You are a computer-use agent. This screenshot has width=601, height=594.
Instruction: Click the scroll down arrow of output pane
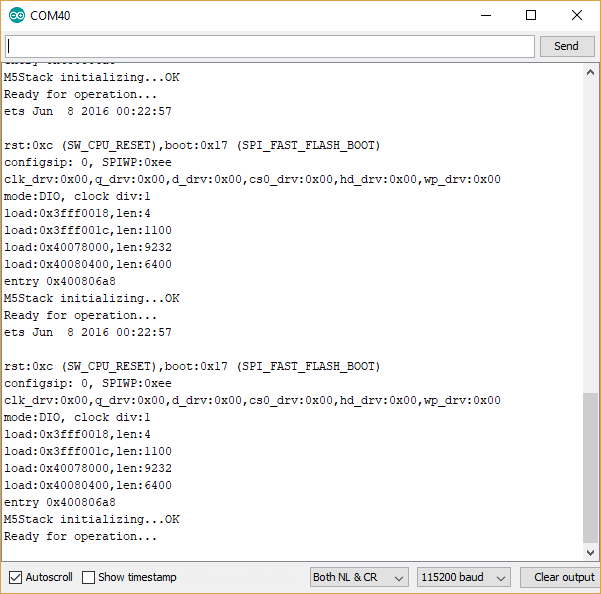coord(590,553)
